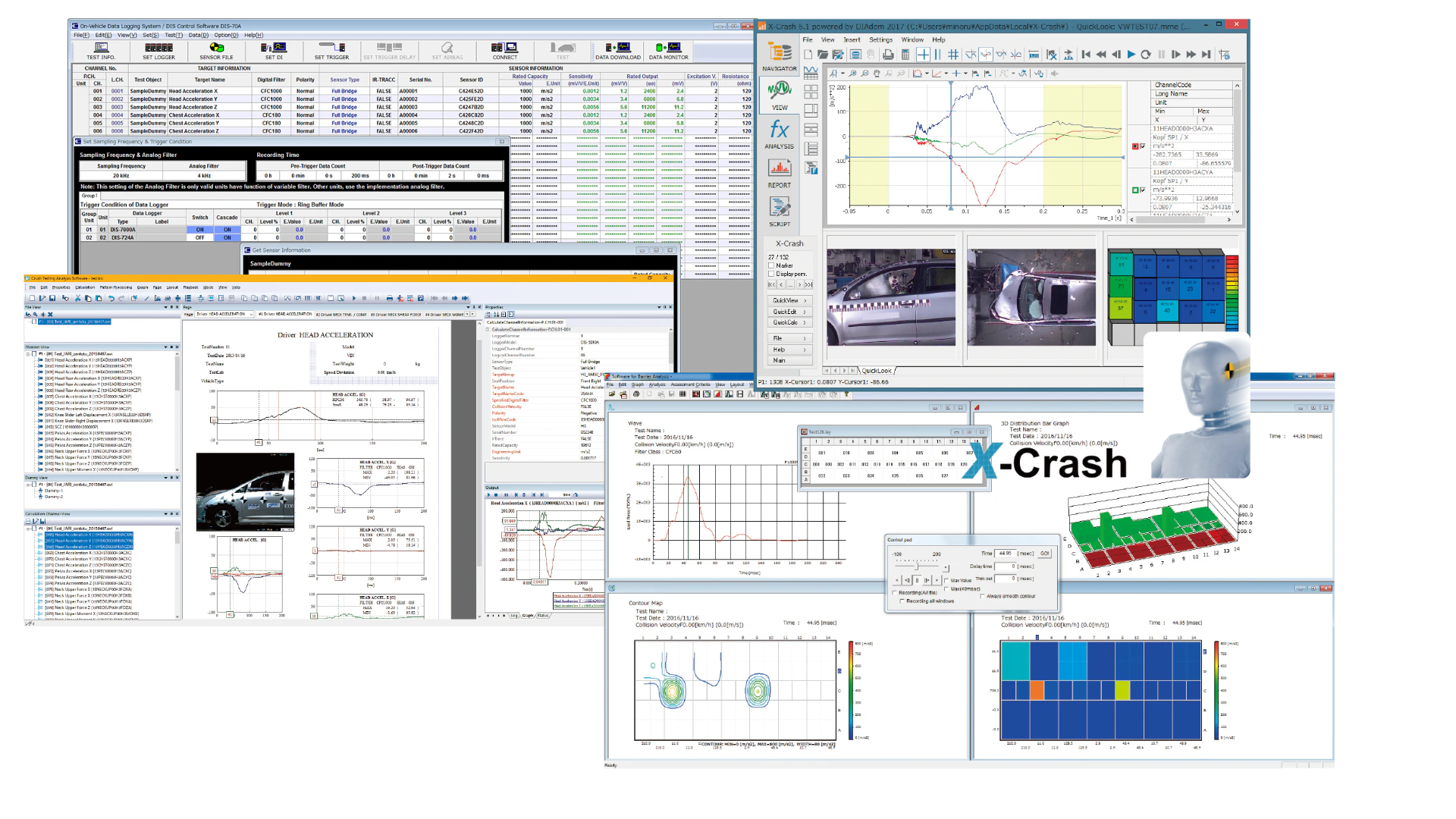
Task: Click the DATA DOWNLOAD icon
Action: click(617, 49)
